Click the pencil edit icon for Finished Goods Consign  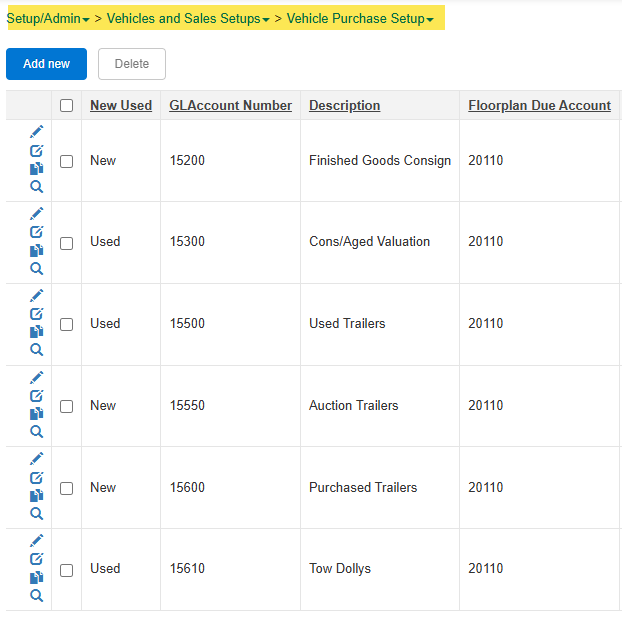37,132
